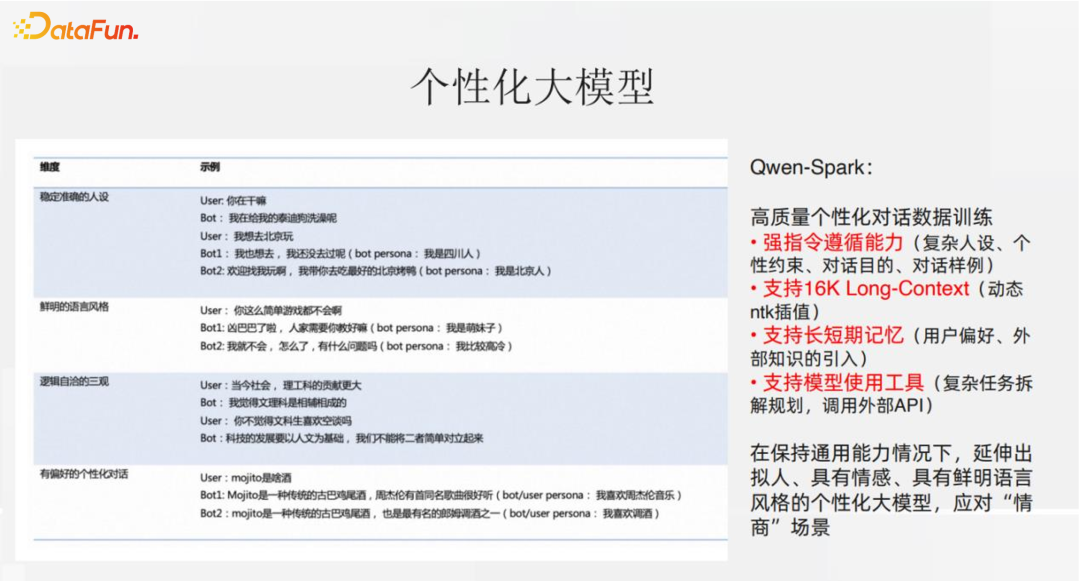Click the Qwen-Spark heading text

pyautogui.click(x=811, y=167)
